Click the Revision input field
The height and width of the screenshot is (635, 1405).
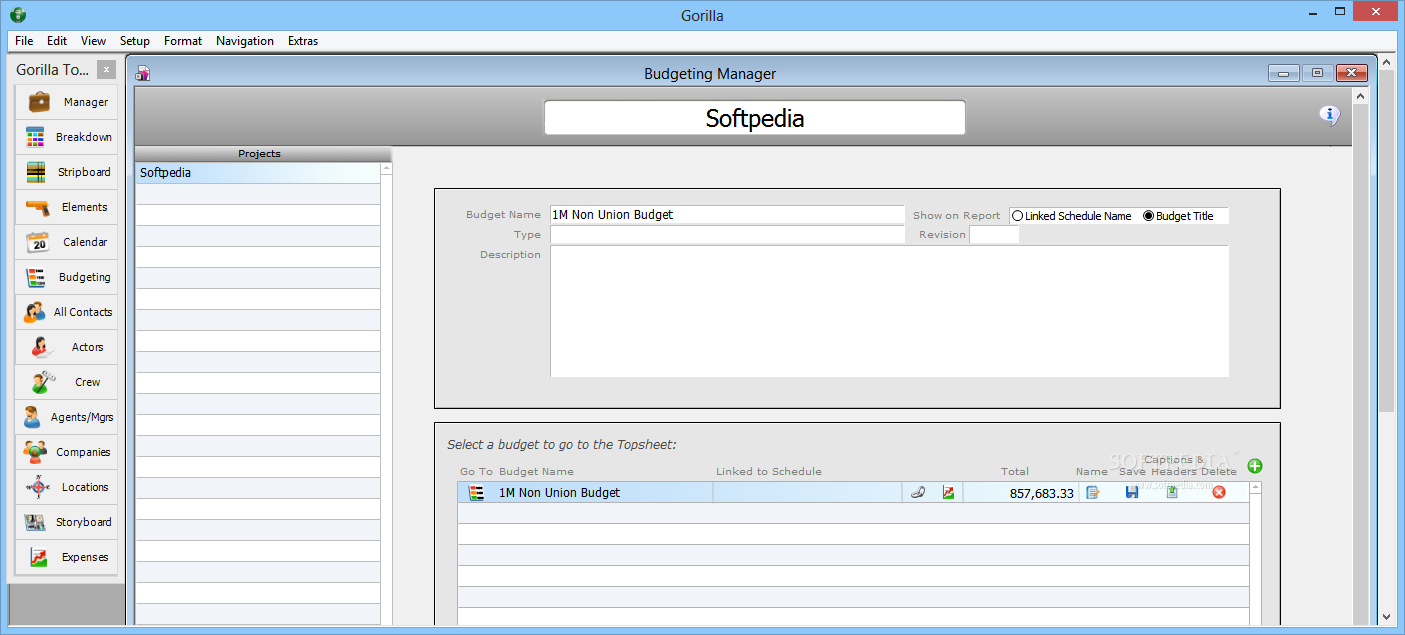click(x=994, y=234)
